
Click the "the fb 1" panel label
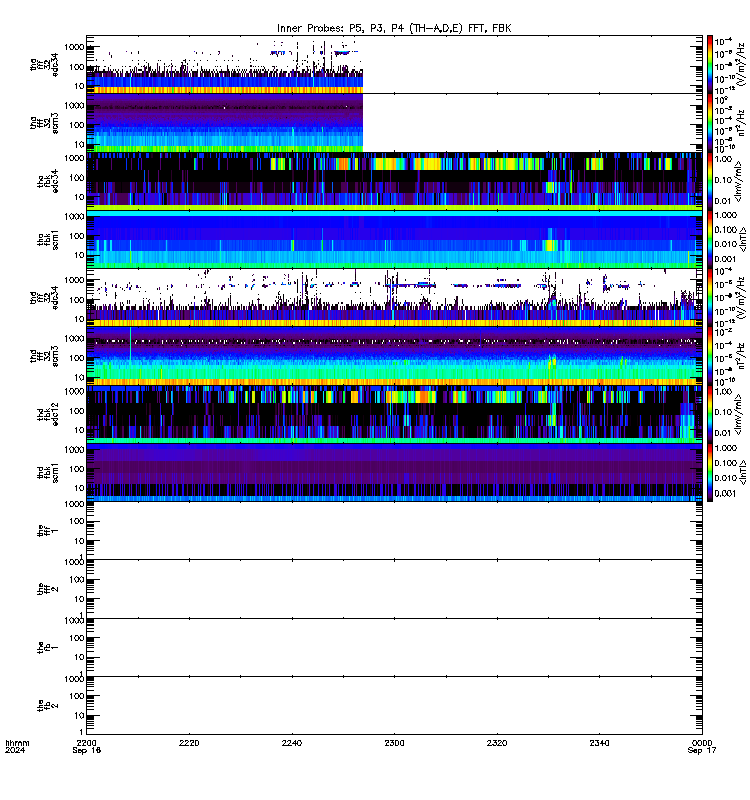coord(48,647)
